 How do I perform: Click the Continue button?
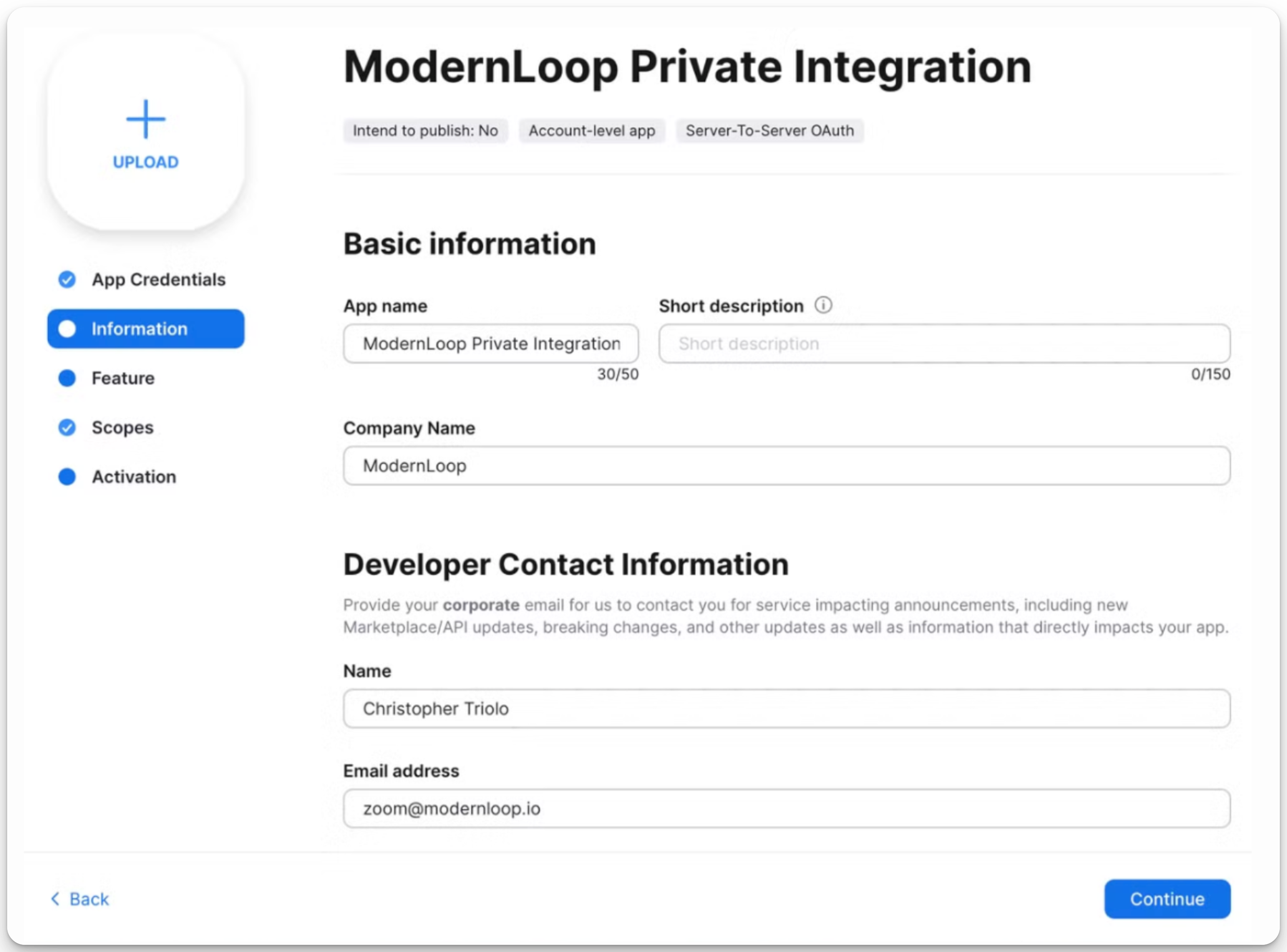pyautogui.click(x=1167, y=899)
